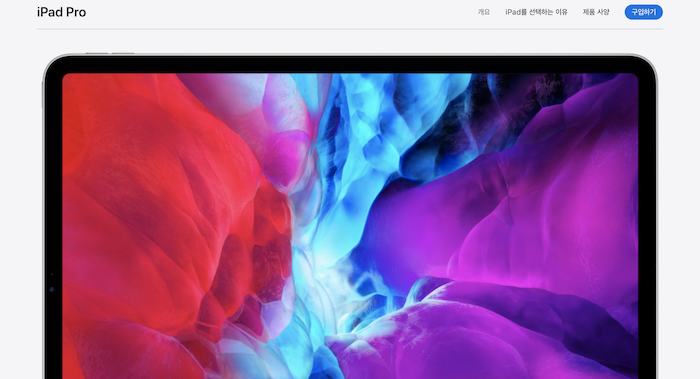Go to the 제품 사양 specs tab
700x379 pixels.
pyautogui.click(x=596, y=12)
